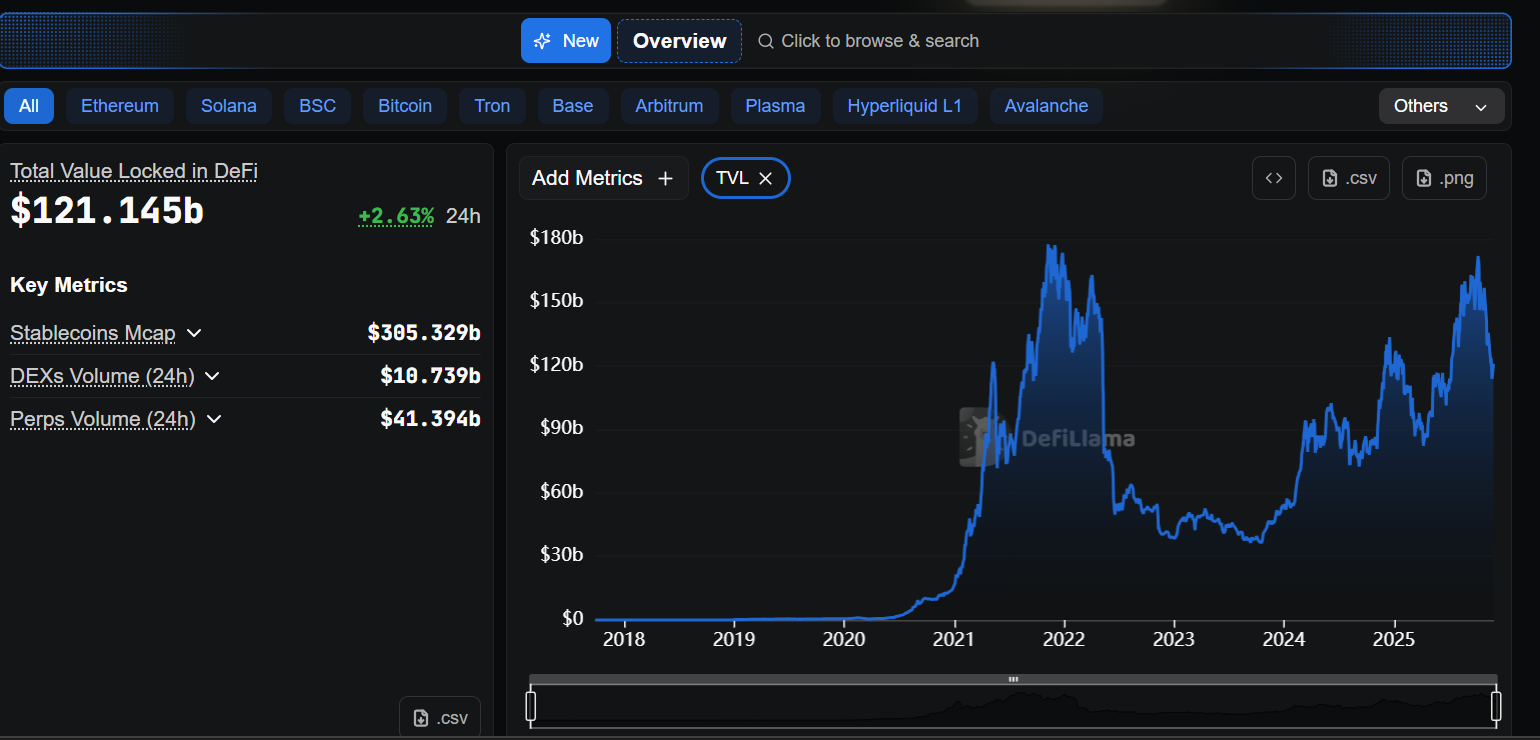Image resolution: width=1540 pixels, height=740 pixels.
Task: Switch to the Overview tab
Action: tap(679, 41)
